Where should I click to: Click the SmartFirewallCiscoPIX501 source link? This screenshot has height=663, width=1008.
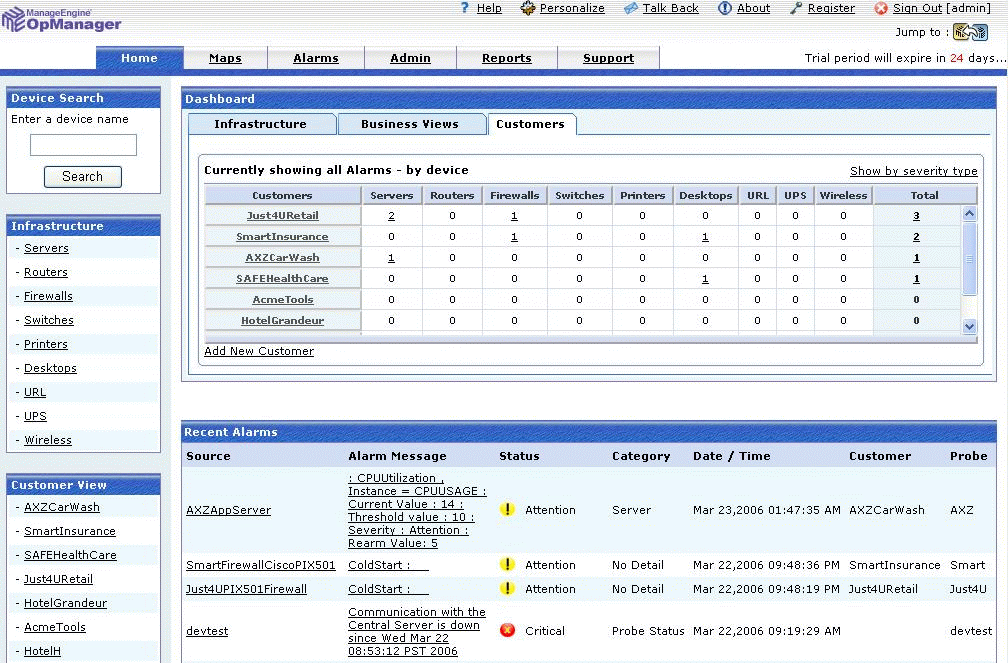tap(261, 565)
